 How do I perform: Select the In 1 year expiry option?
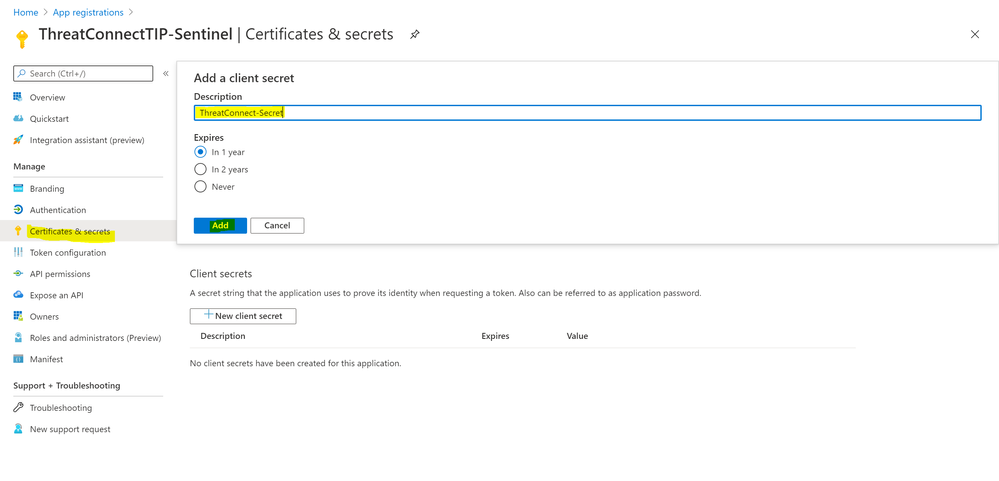tap(200, 152)
